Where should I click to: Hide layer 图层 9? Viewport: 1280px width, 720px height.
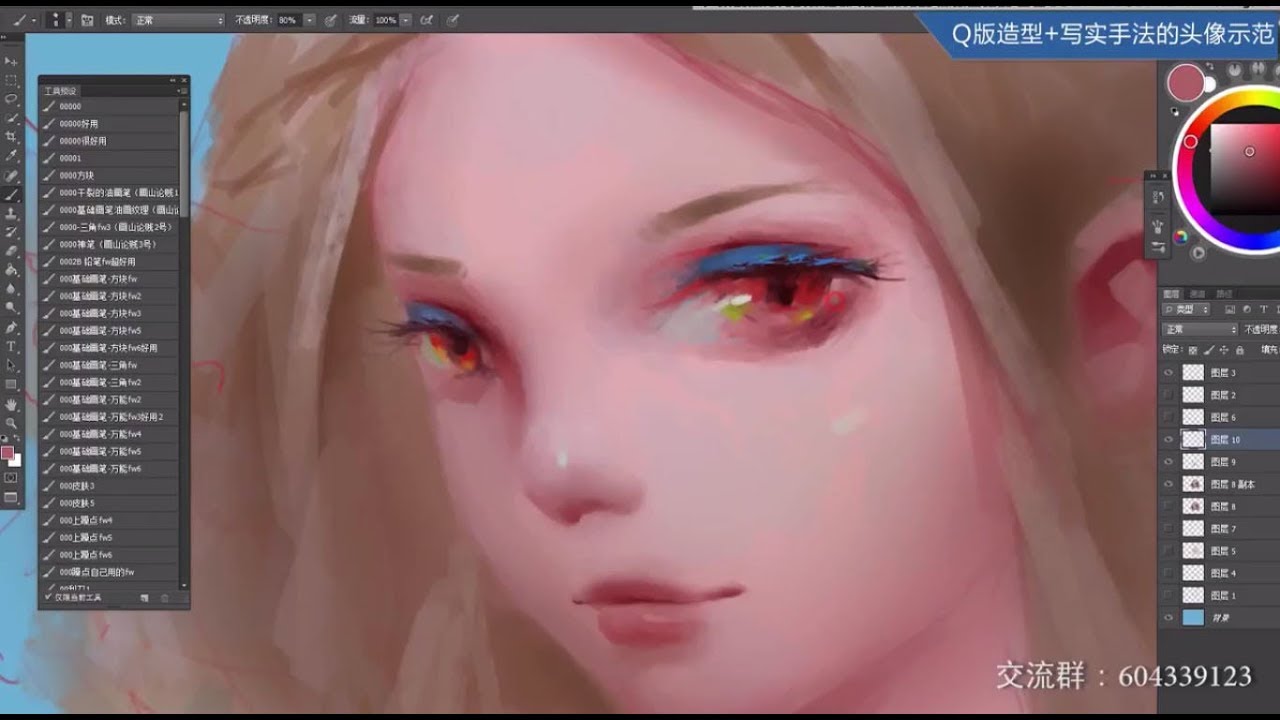point(1168,462)
